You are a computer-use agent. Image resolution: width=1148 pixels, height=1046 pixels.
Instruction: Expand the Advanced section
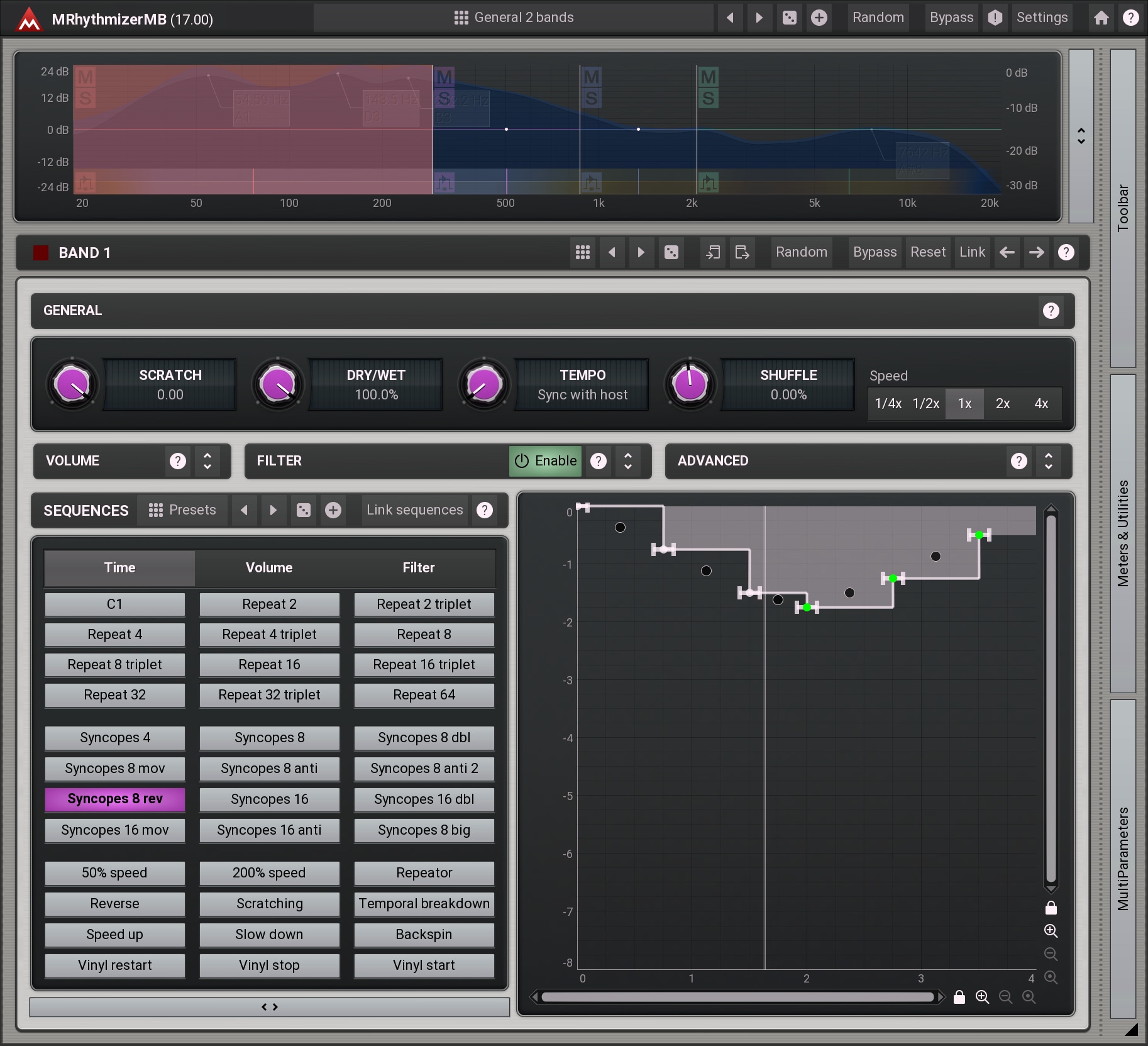[x=1048, y=461]
